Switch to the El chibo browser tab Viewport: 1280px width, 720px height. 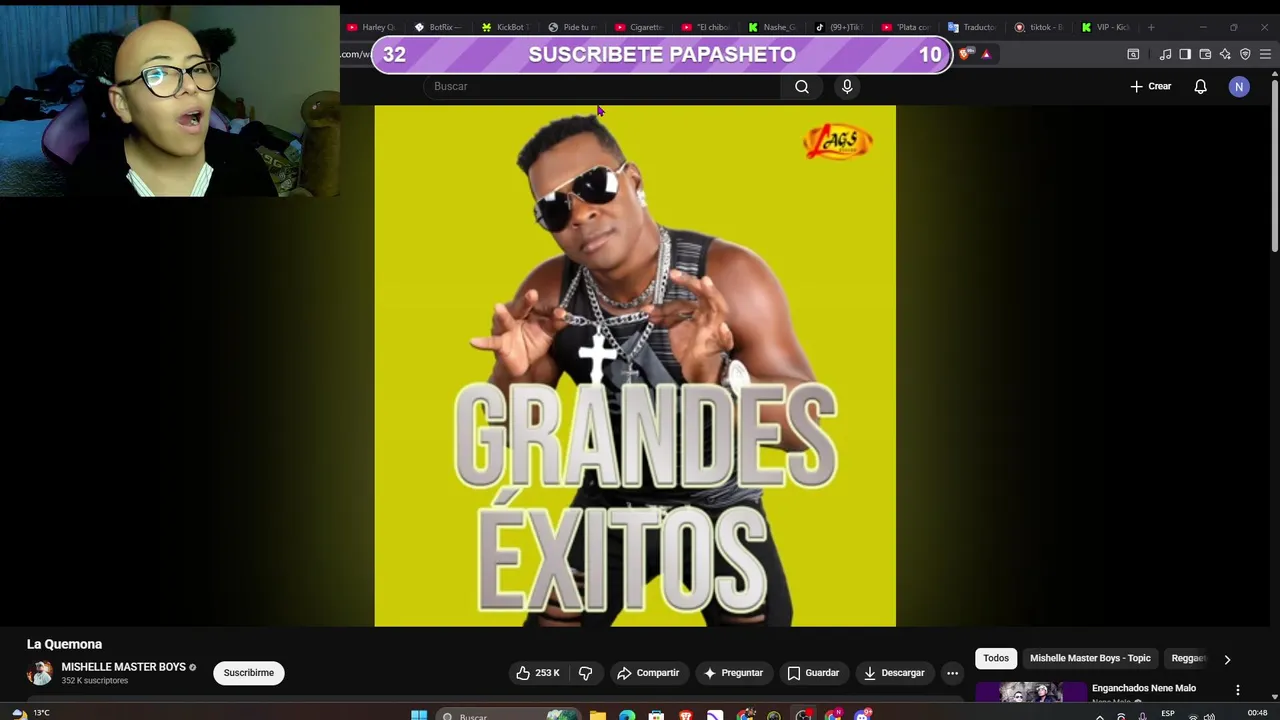tap(706, 27)
